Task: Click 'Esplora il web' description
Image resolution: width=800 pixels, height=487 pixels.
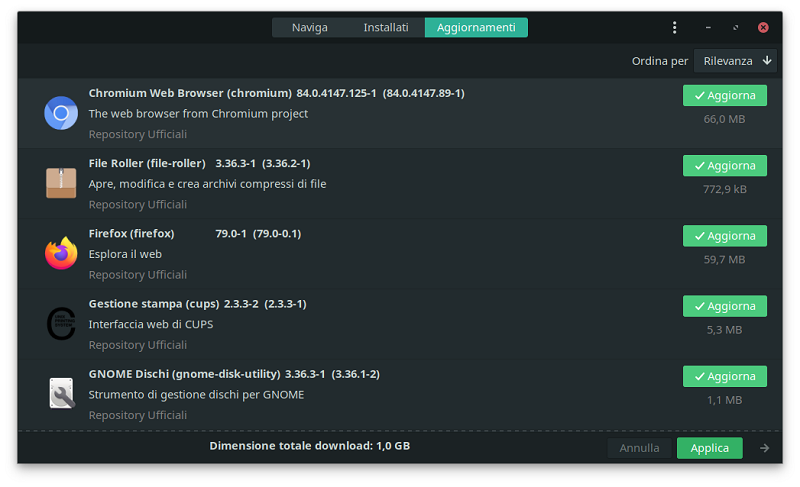Action: click(125, 254)
